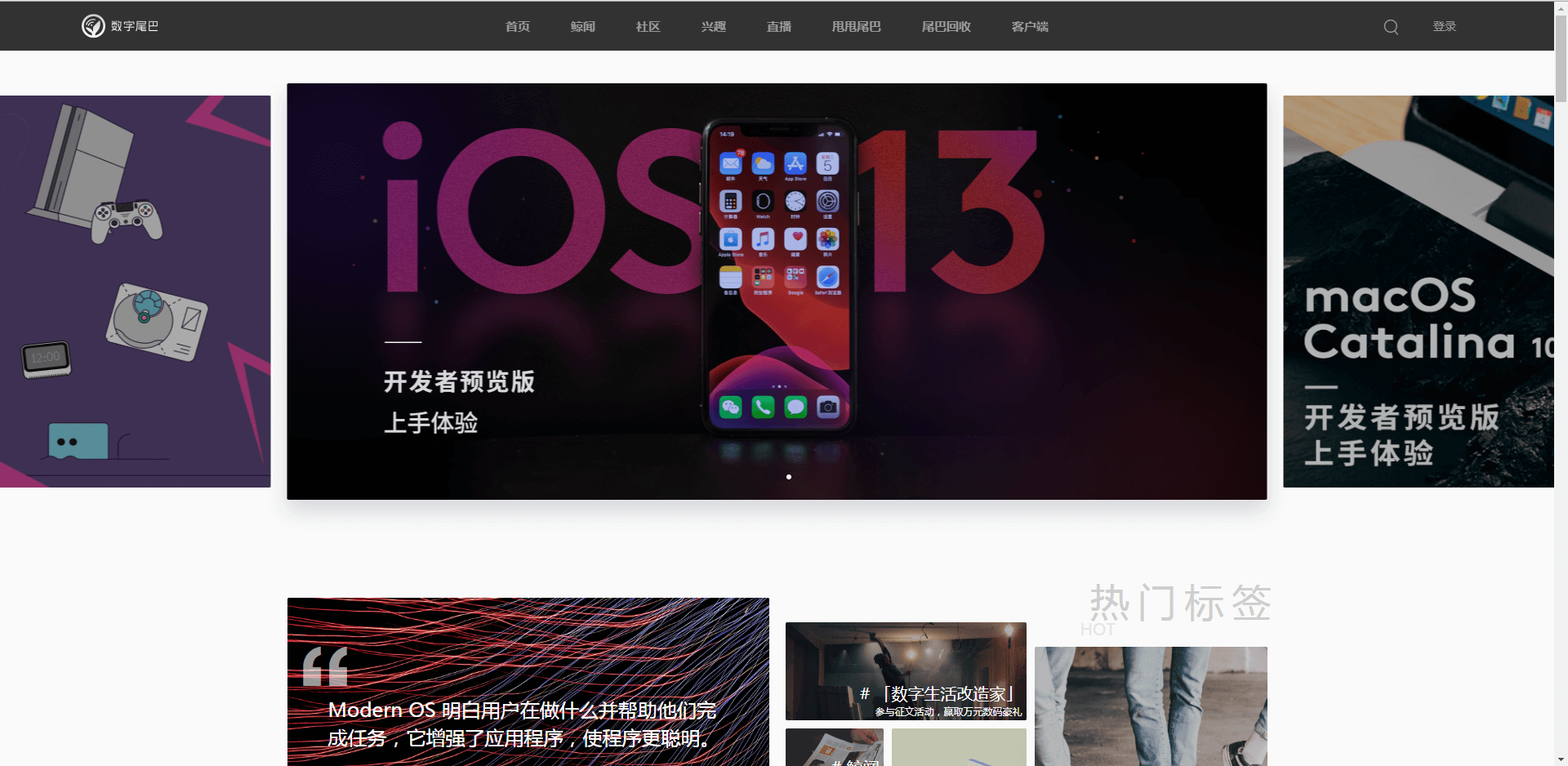Open the 兴趣 interests section
Viewport: 1568px width, 766px height.
711,26
